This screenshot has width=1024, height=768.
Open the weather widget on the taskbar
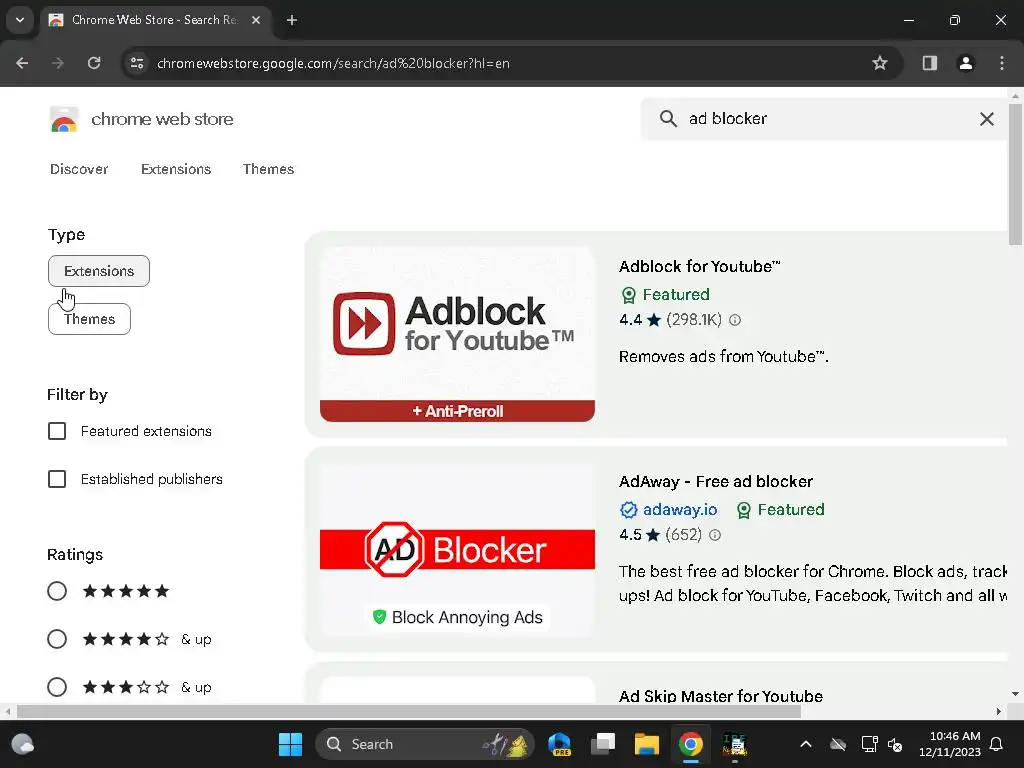tap(23, 744)
